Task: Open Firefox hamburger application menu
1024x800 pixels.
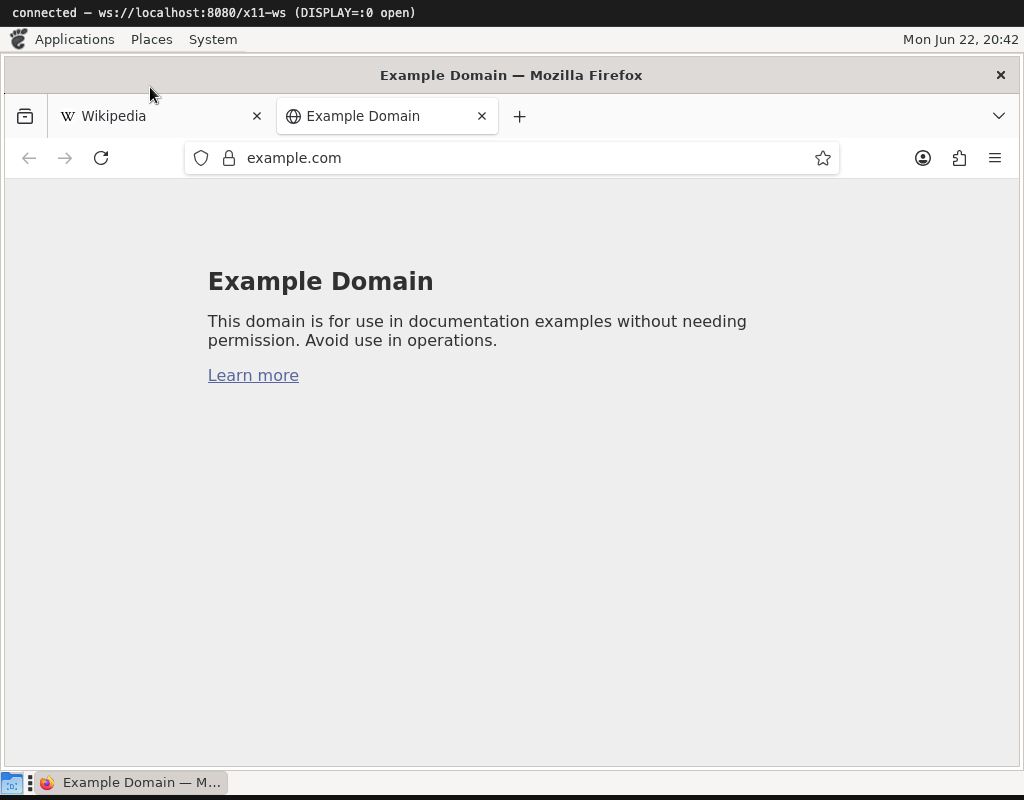Action: pos(995,158)
